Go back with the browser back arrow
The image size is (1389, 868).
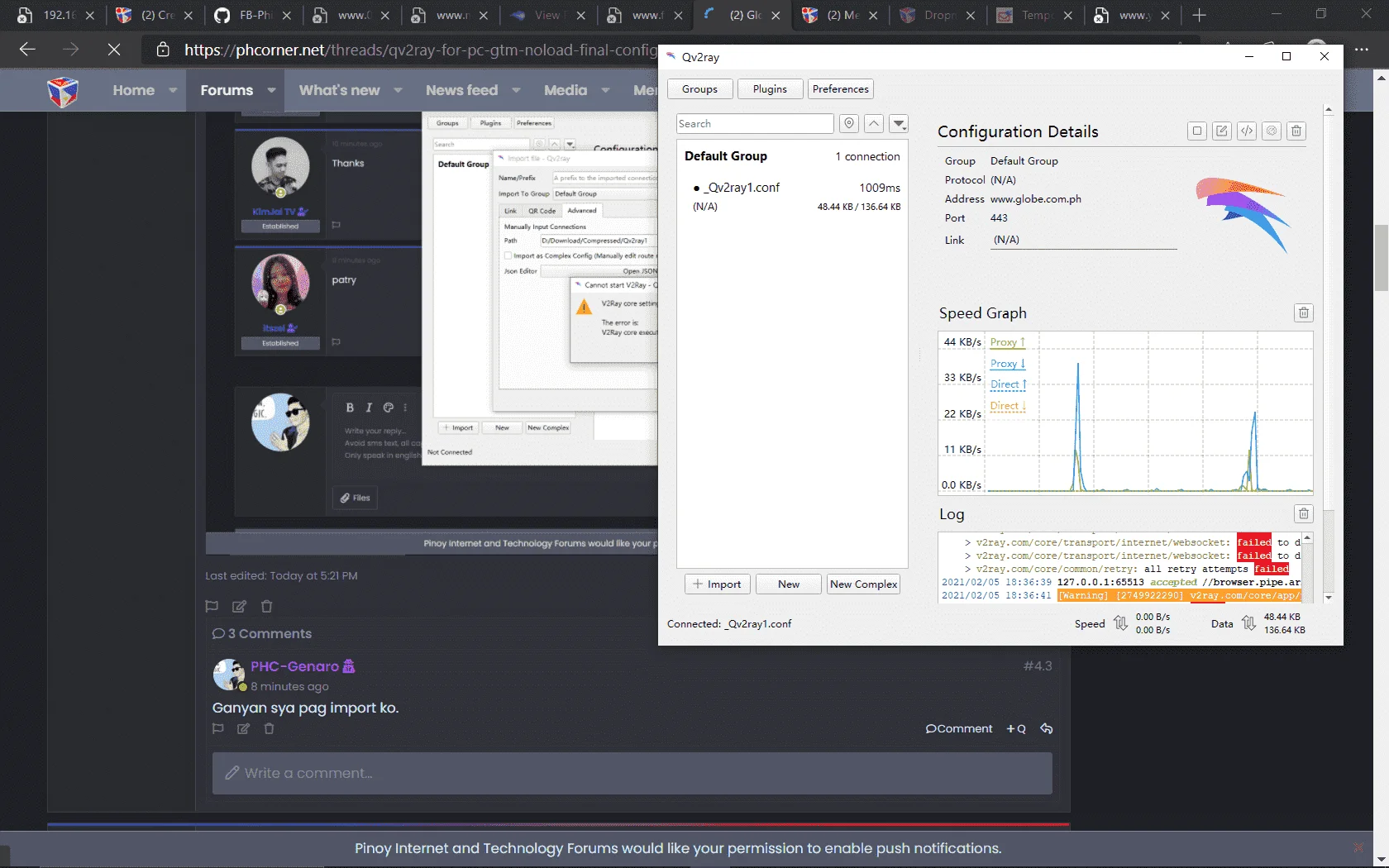(x=27, y=50)
